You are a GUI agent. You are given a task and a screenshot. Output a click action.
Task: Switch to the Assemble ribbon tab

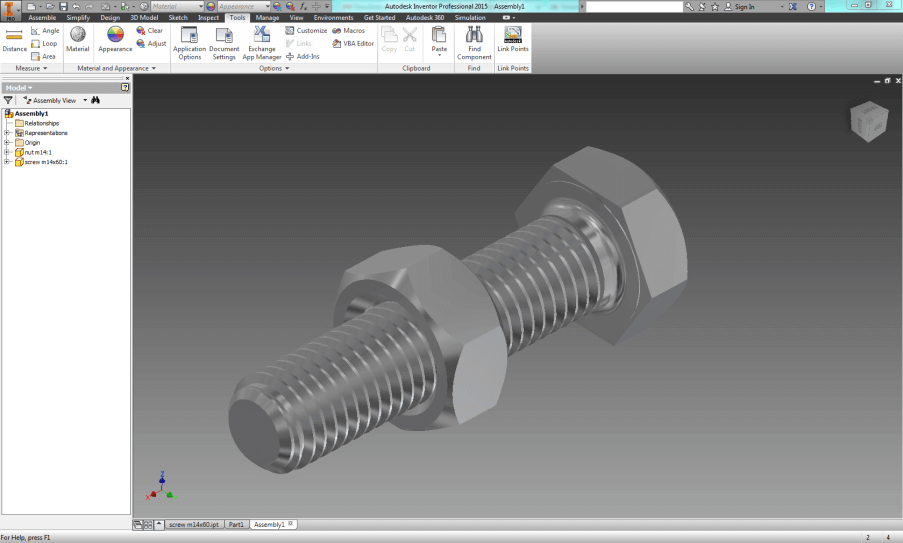(x=42, y=17)
